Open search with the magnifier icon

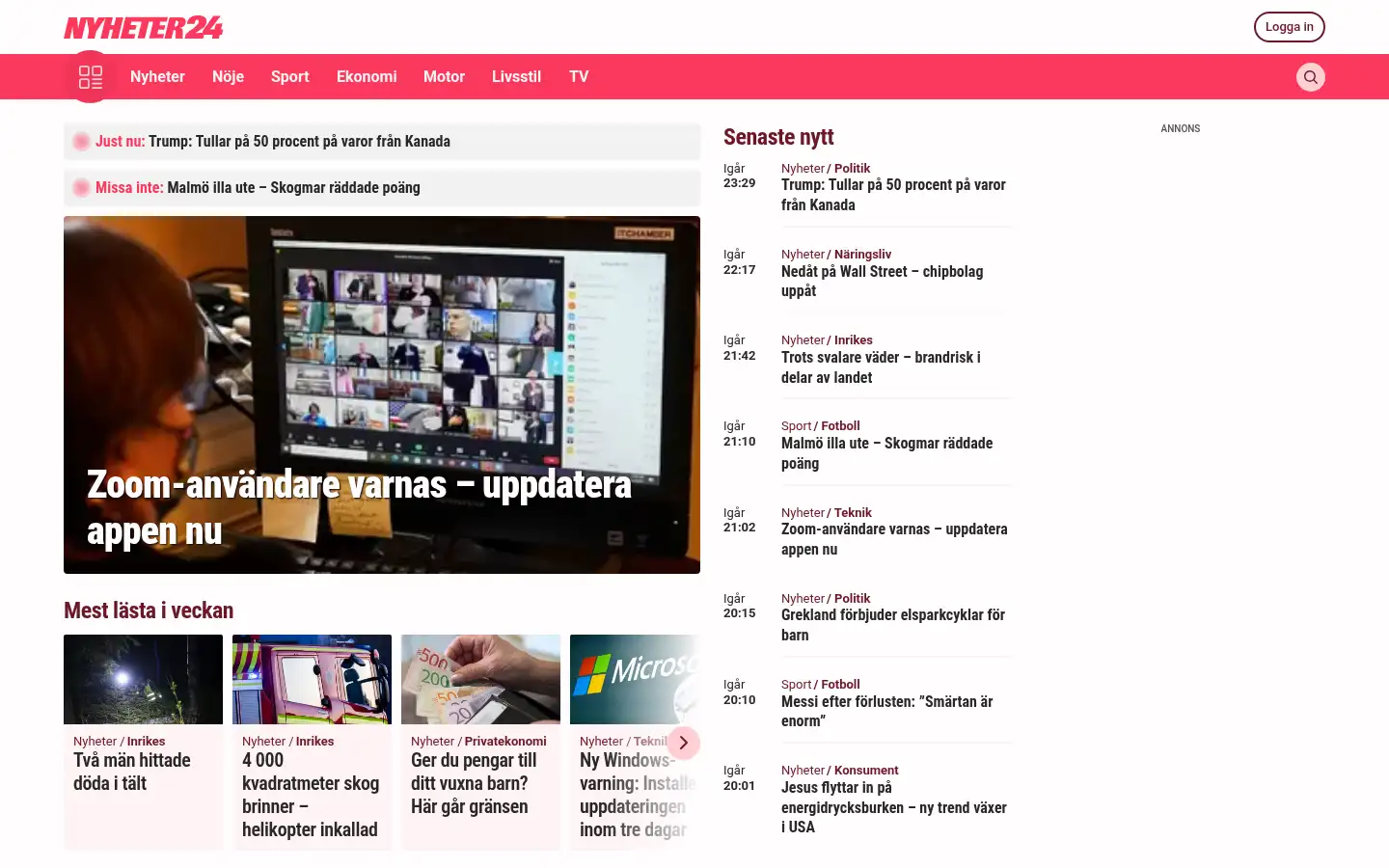(x=1310, y=77)
